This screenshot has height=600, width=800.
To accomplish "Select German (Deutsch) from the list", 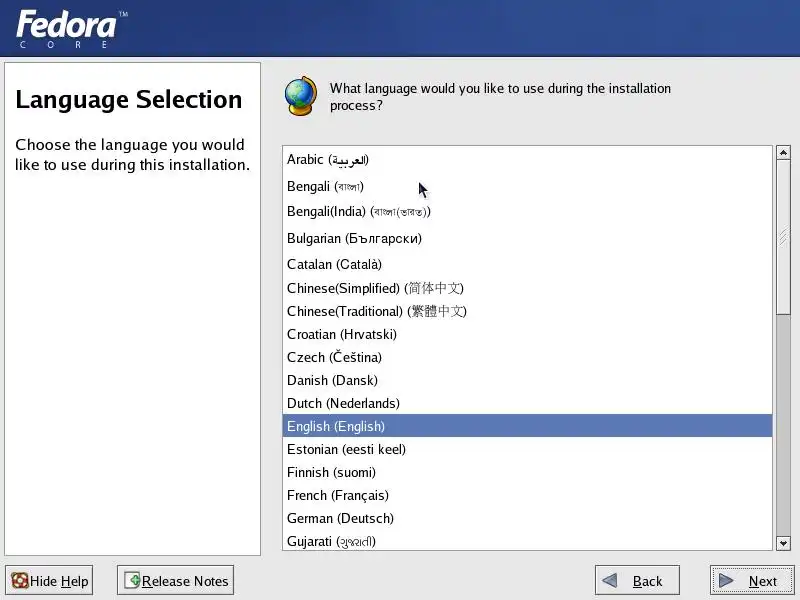I will [340, 519].
